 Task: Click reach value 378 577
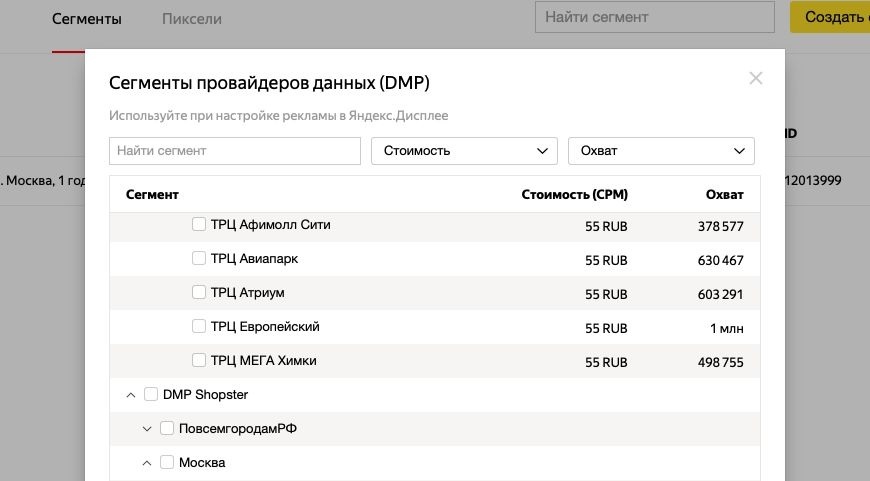pyautogui.click(x=720, y=226)
